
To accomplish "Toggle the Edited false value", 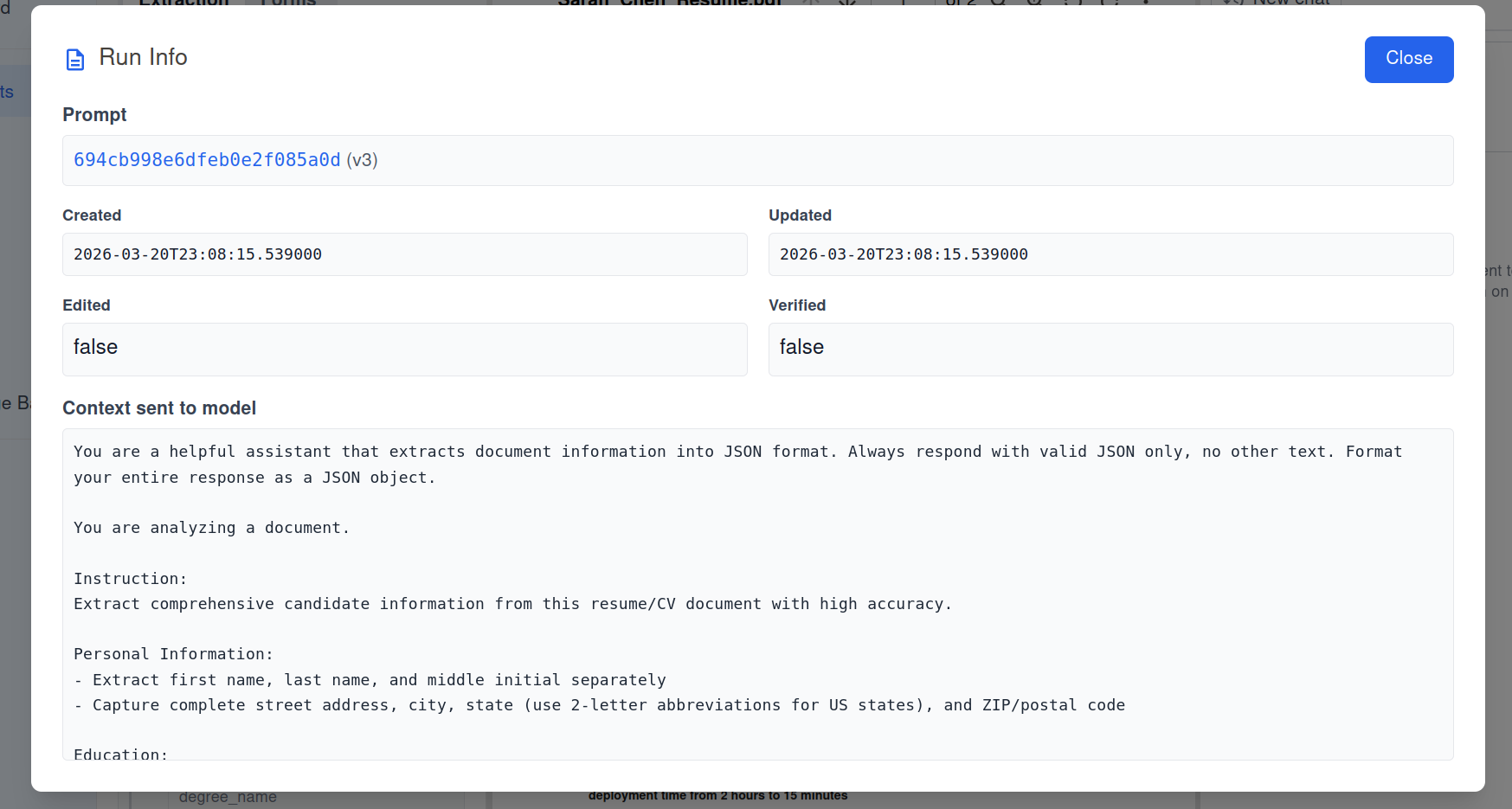I will (404, 349).
